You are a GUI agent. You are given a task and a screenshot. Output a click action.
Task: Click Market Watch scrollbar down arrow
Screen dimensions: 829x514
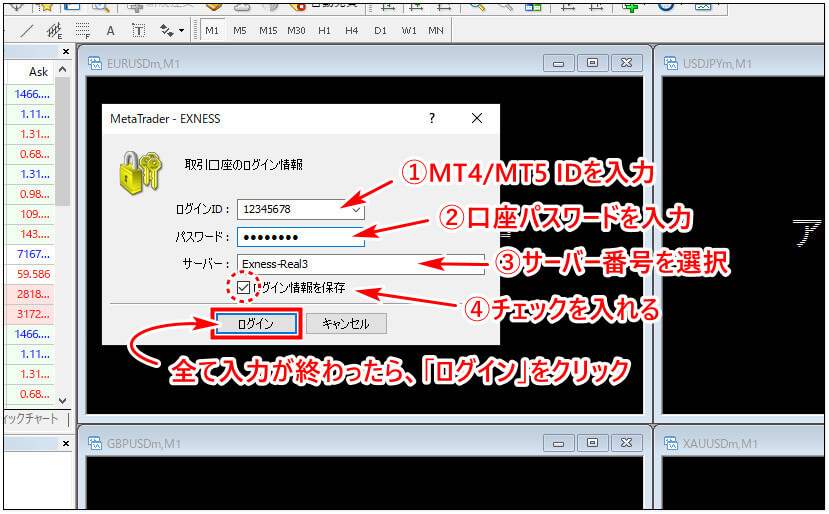pos(62,401)
